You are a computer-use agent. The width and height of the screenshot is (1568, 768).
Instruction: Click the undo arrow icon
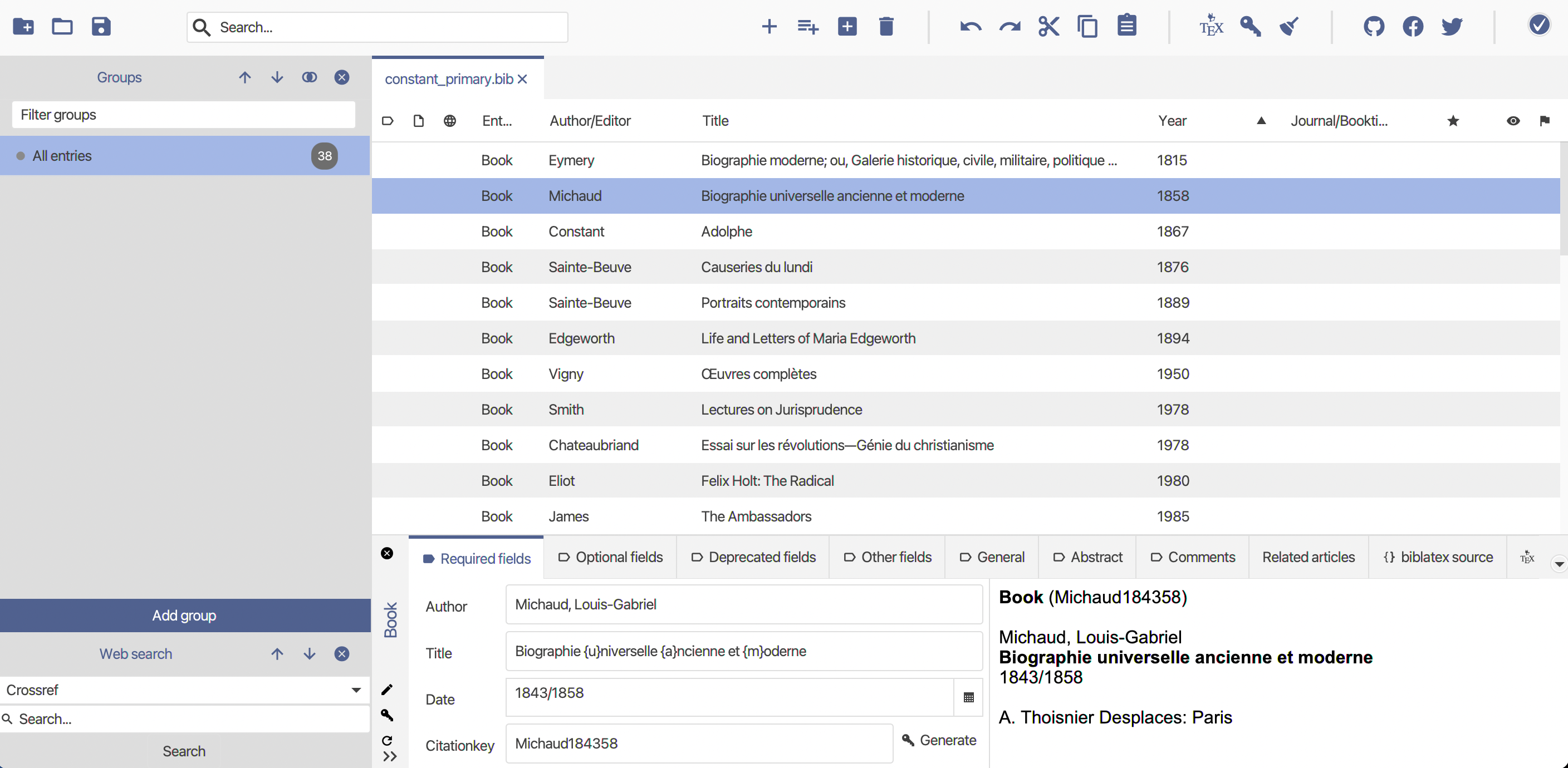(971, 27)
